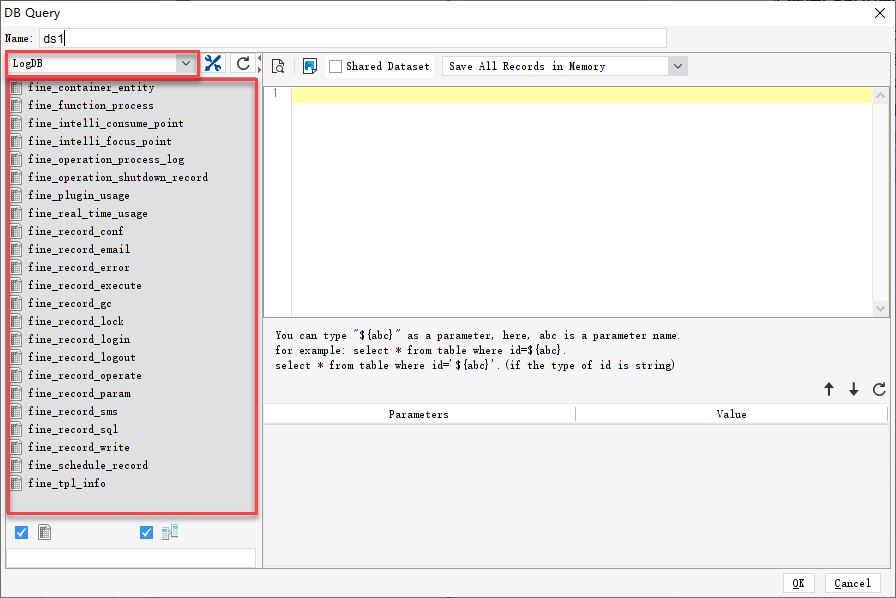Enable the Shared Dataset option
The height and width of the screenshot is (598, 896).
coord(337,66)
